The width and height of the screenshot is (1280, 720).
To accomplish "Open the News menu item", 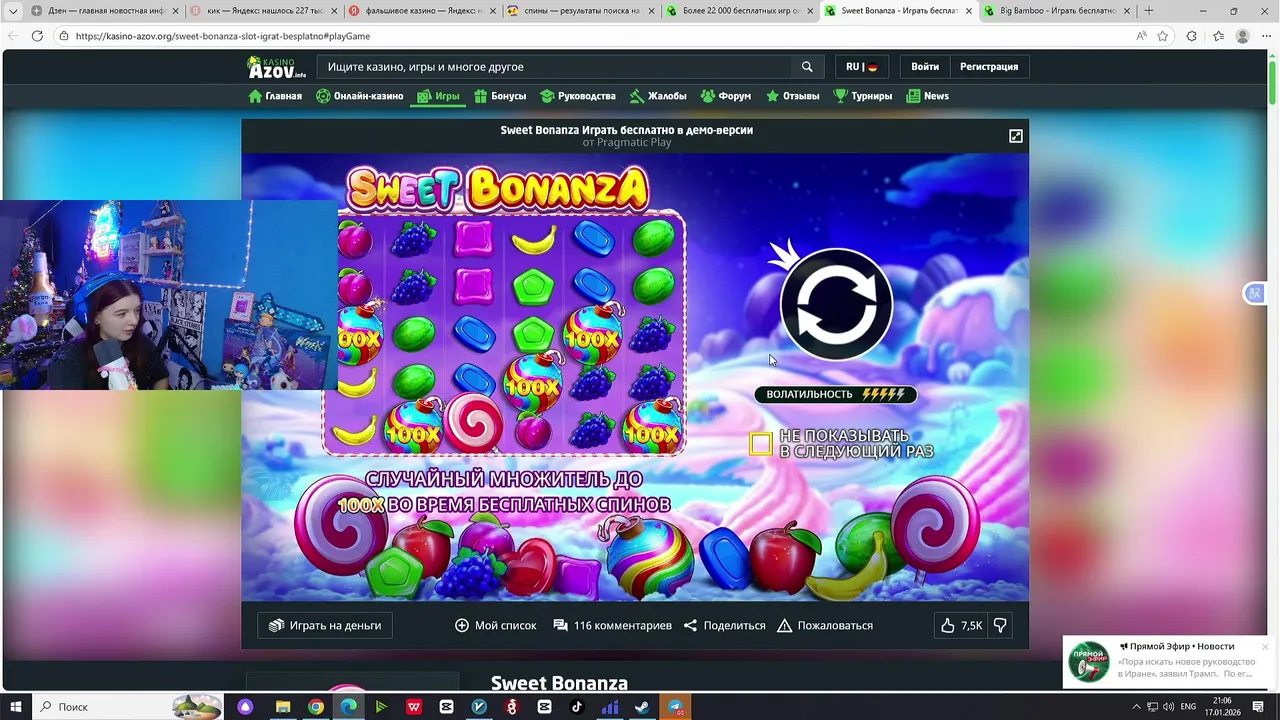I will (x=927, y=96).
